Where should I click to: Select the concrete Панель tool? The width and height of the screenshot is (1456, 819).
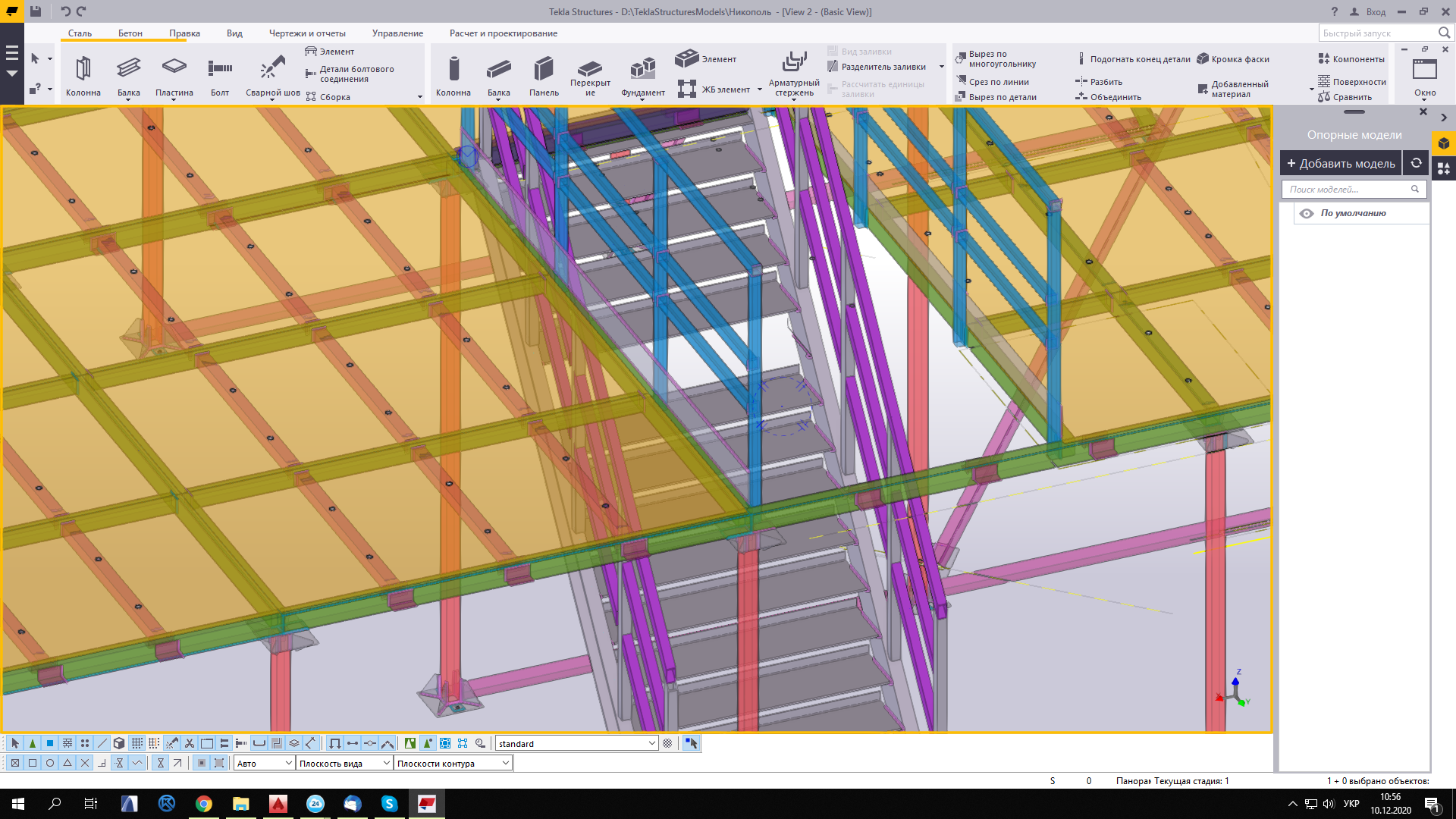[x=544, y=70]
